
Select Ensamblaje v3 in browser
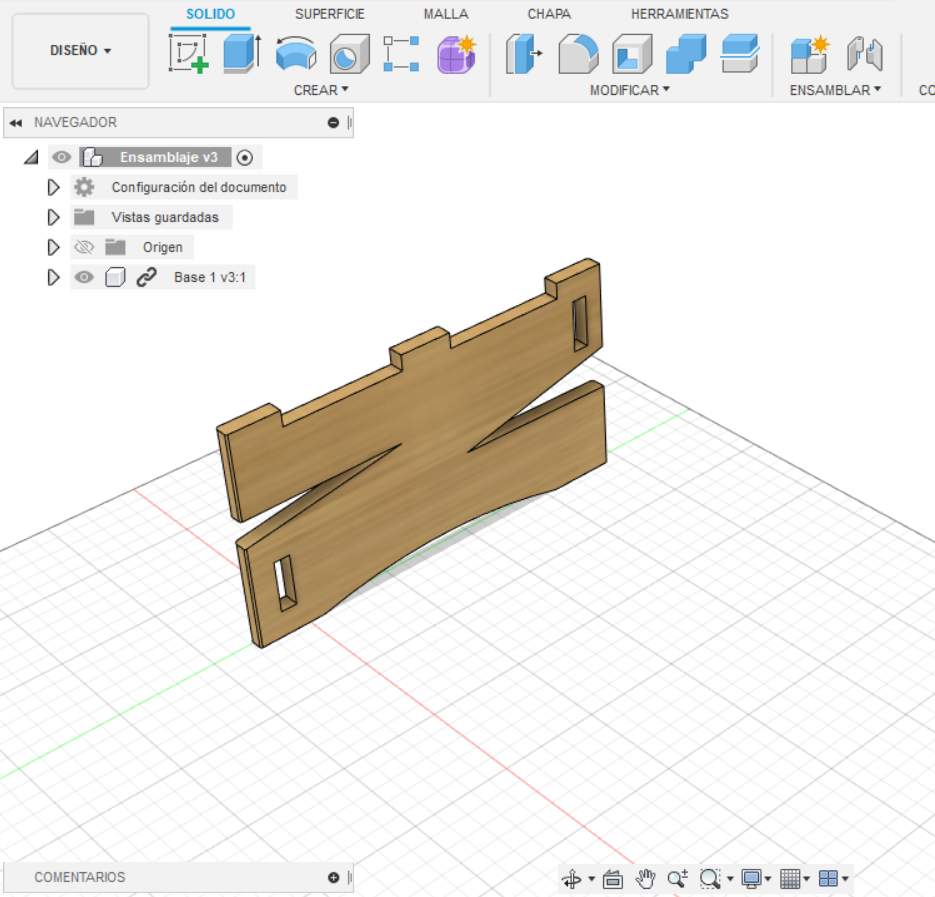click(x=169, y=157)
